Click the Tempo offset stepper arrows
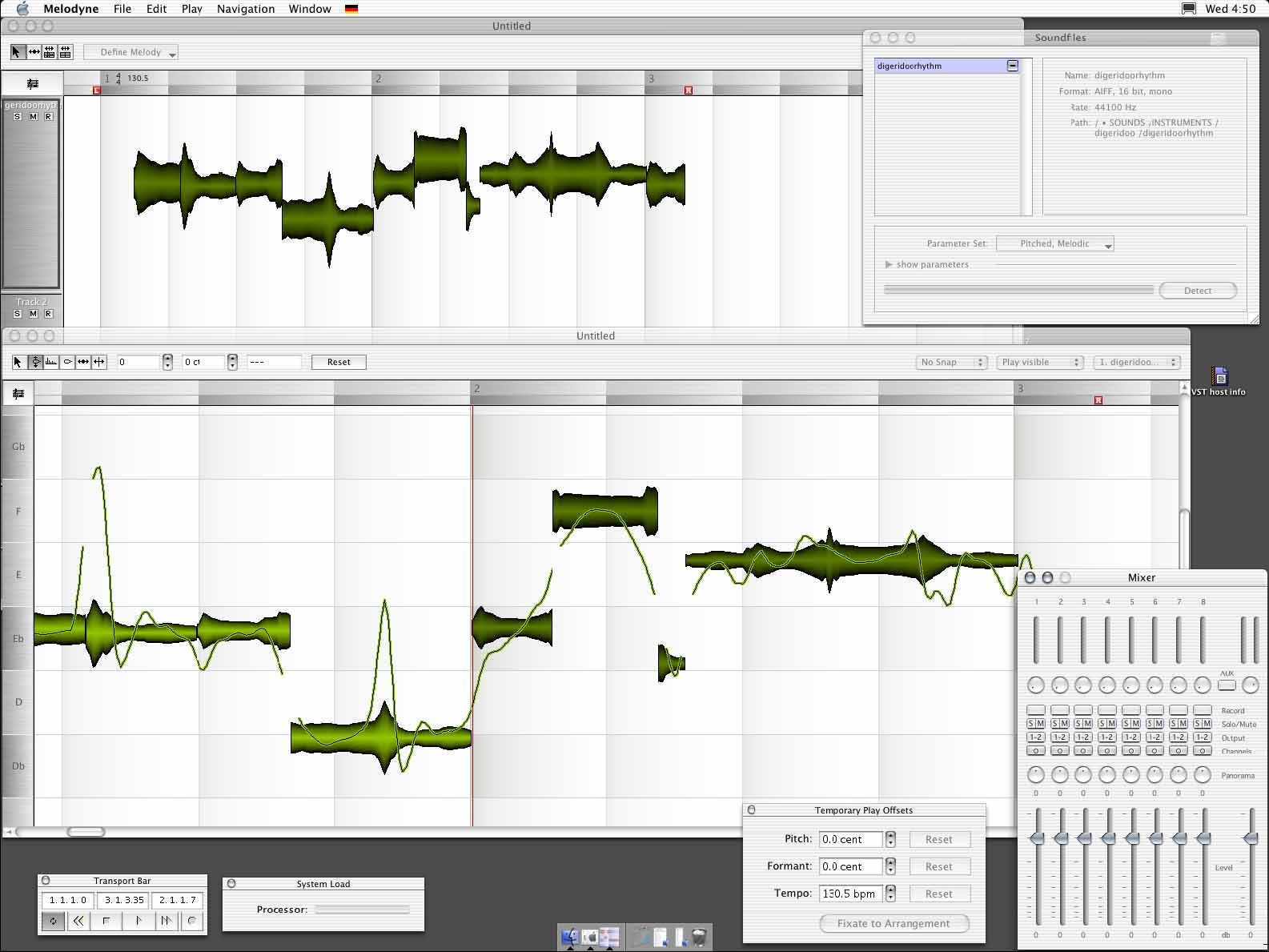 [x=890, y=894]
